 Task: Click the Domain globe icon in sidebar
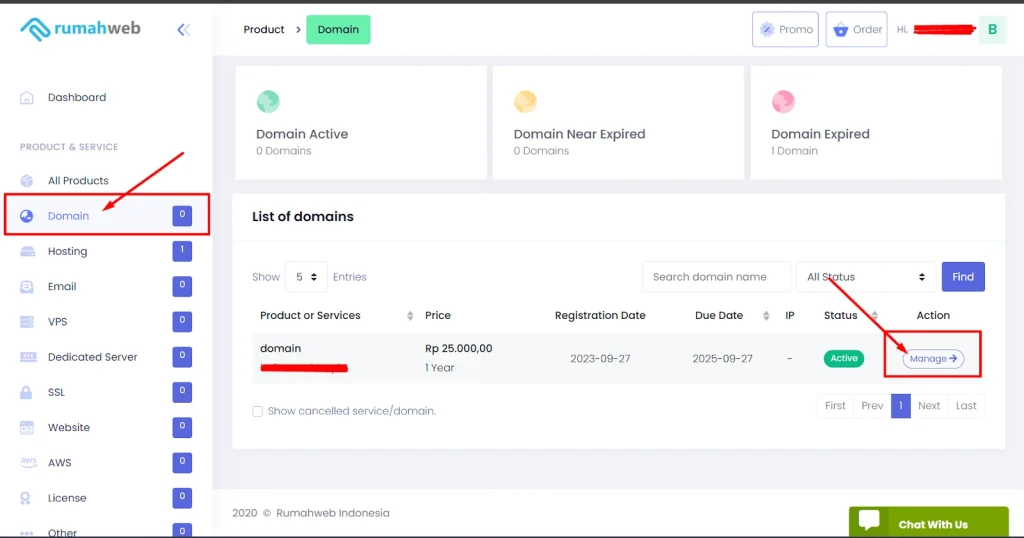coord(27,216)
